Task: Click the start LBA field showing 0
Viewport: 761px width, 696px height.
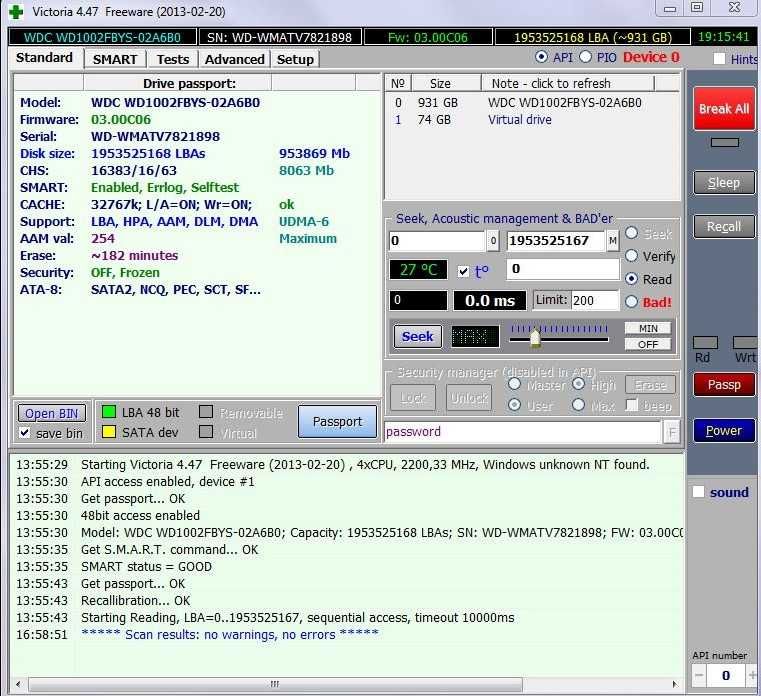Action: point(437,241)
